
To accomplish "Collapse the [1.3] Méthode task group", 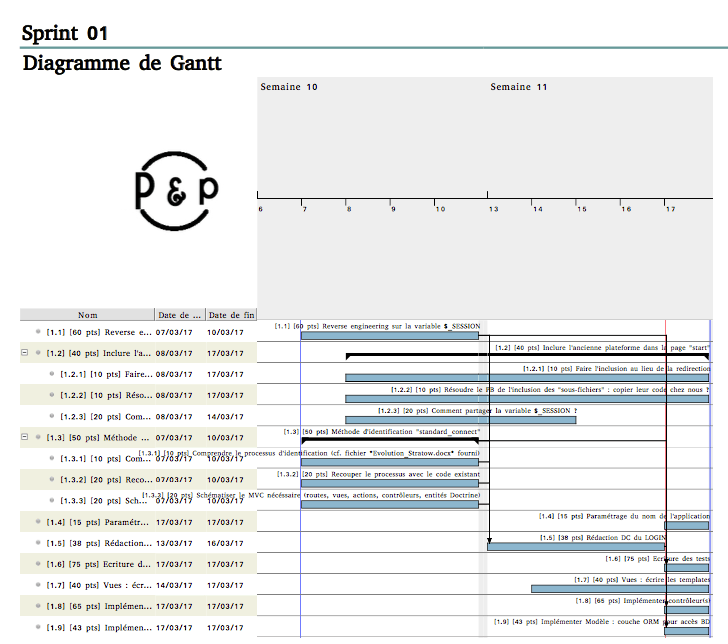I will pos(25,437).
